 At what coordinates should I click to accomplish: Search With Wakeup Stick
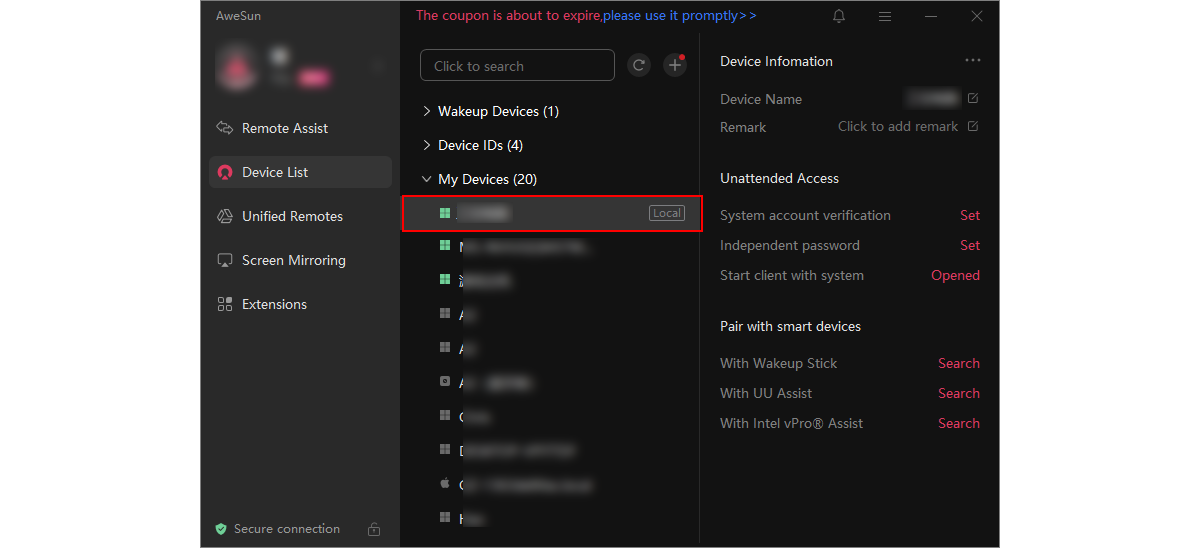pos(959,363)
